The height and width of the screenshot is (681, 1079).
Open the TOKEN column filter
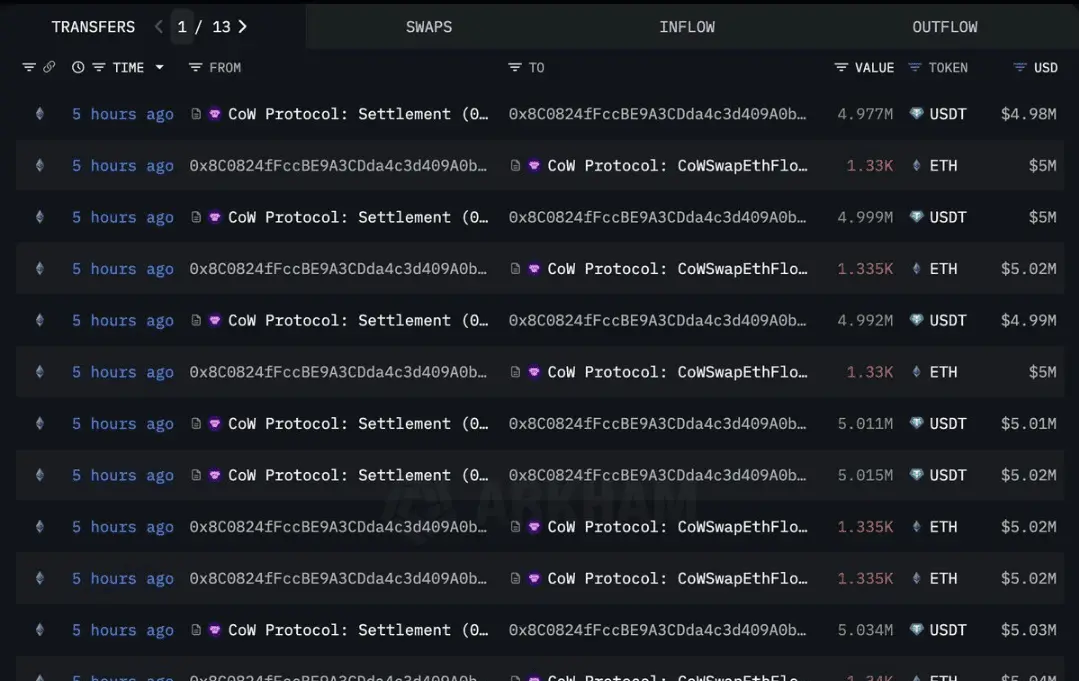point(915,67)
